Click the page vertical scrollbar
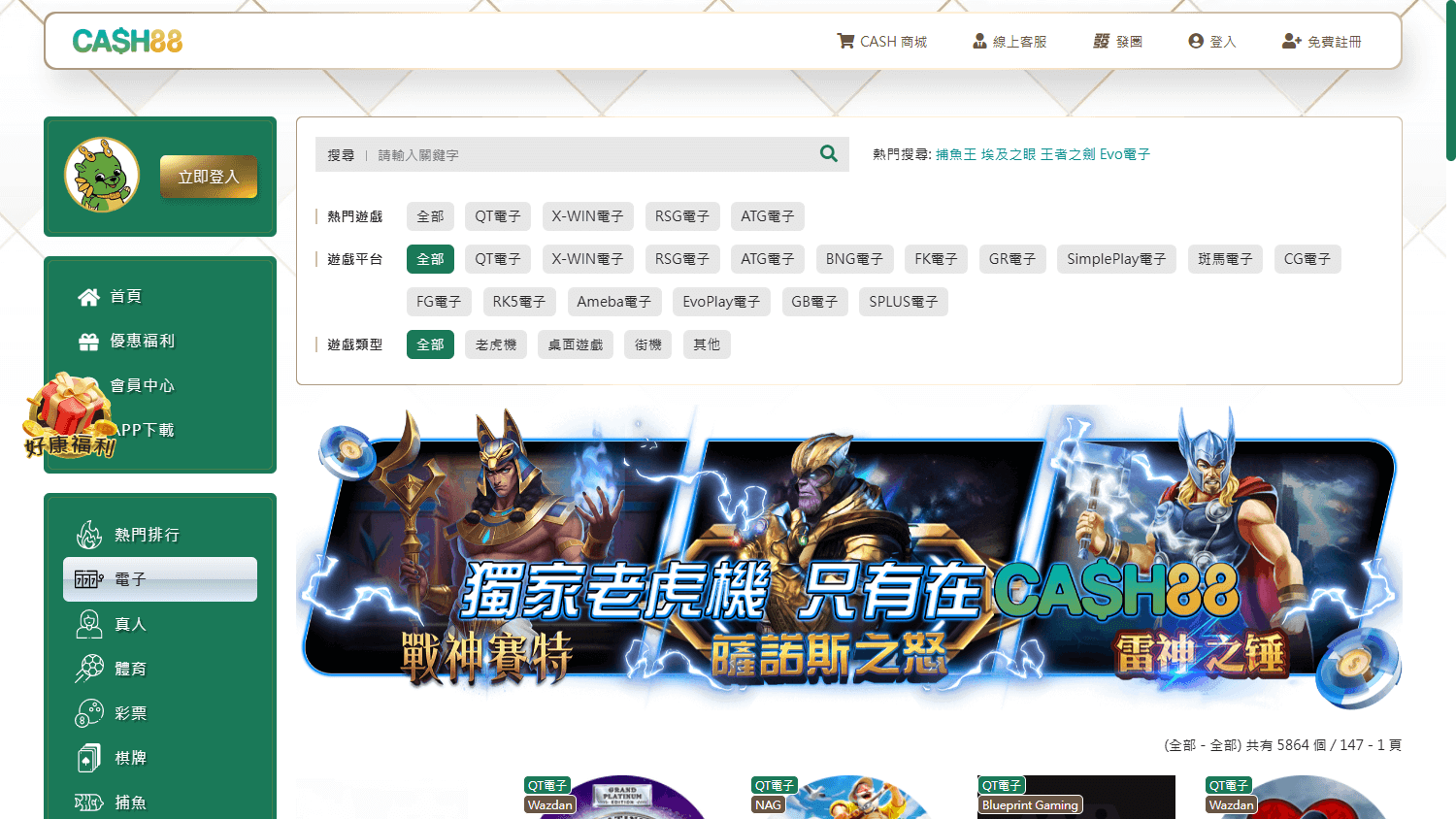The width and height of the screenshot is (1456, 819). [1450, 81]
